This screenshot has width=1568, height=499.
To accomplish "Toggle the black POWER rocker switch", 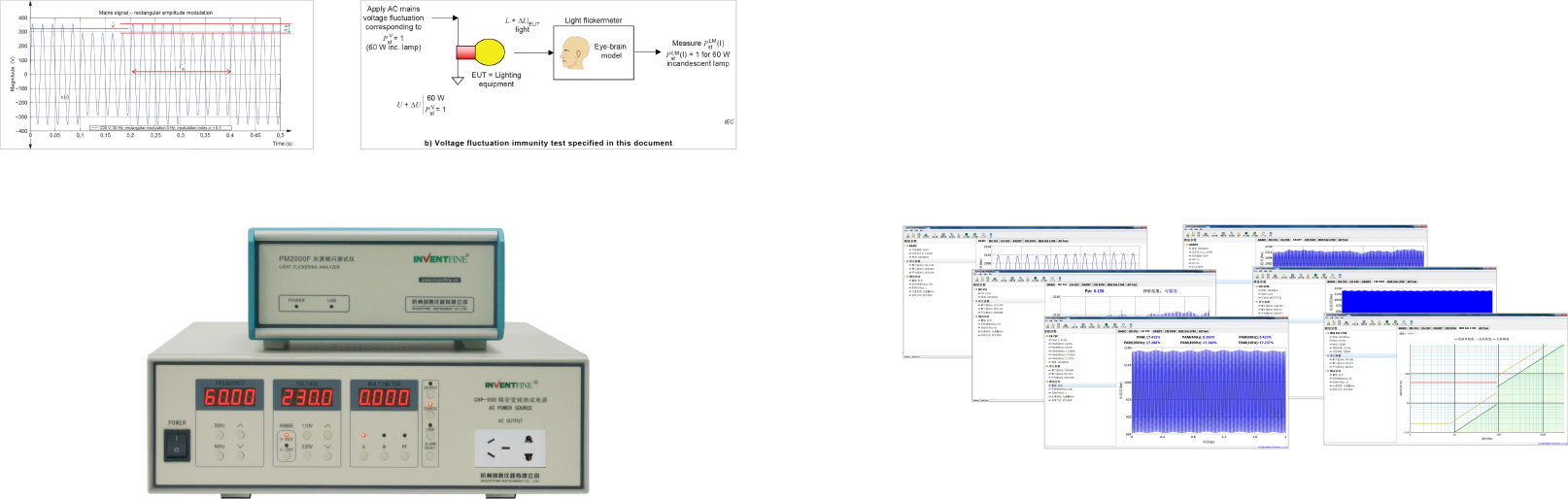I will point(177,445).
